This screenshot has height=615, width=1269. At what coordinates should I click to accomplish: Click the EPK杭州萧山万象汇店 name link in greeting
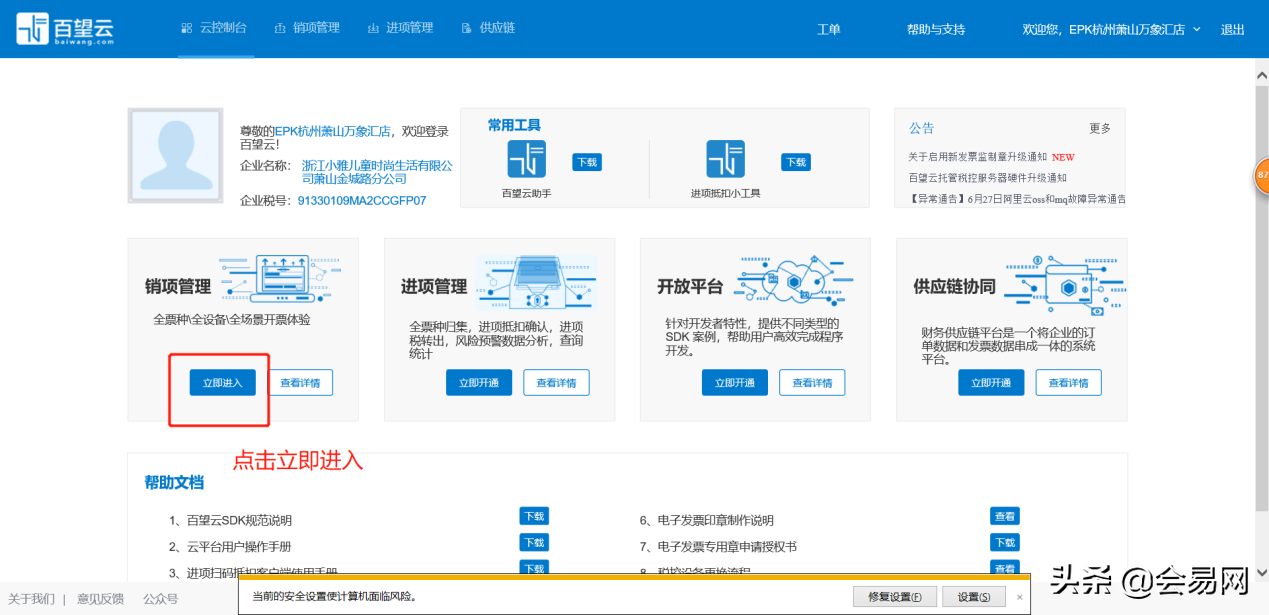tap(333, 131)
